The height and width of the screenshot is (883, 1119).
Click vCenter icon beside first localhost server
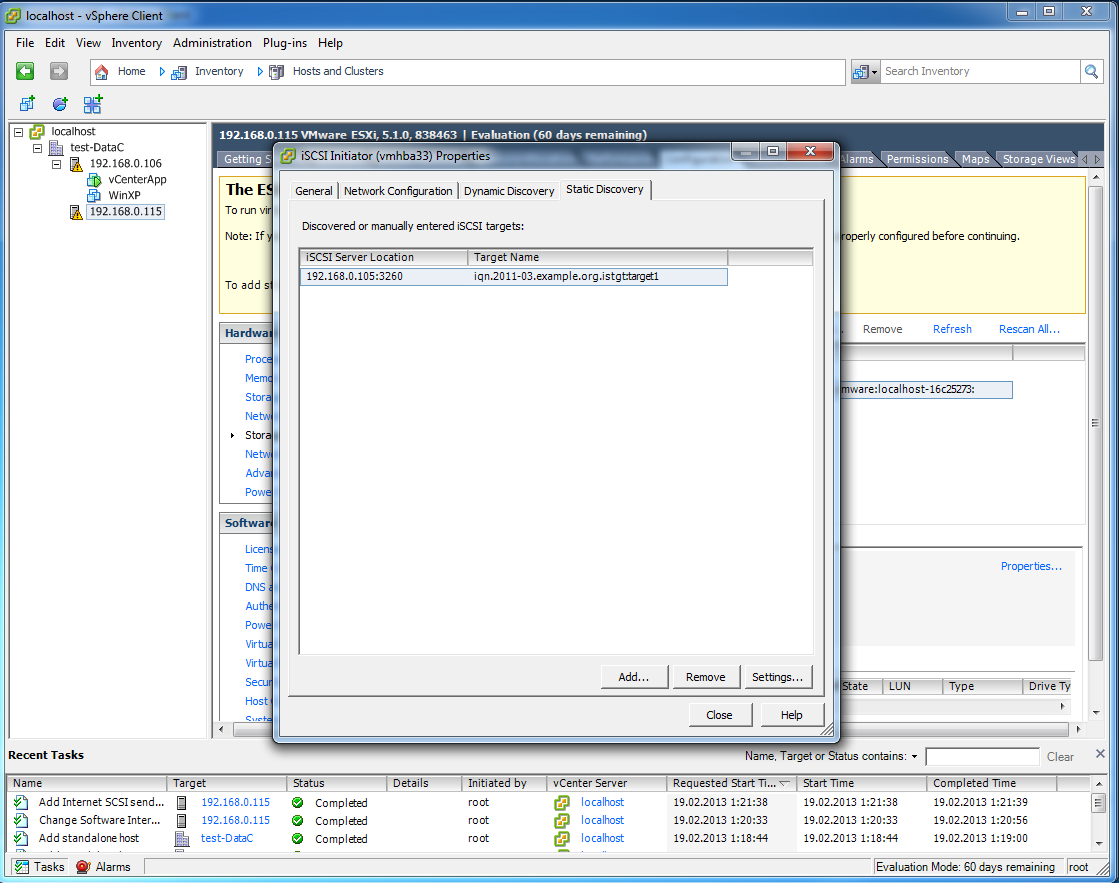(562, 802)
